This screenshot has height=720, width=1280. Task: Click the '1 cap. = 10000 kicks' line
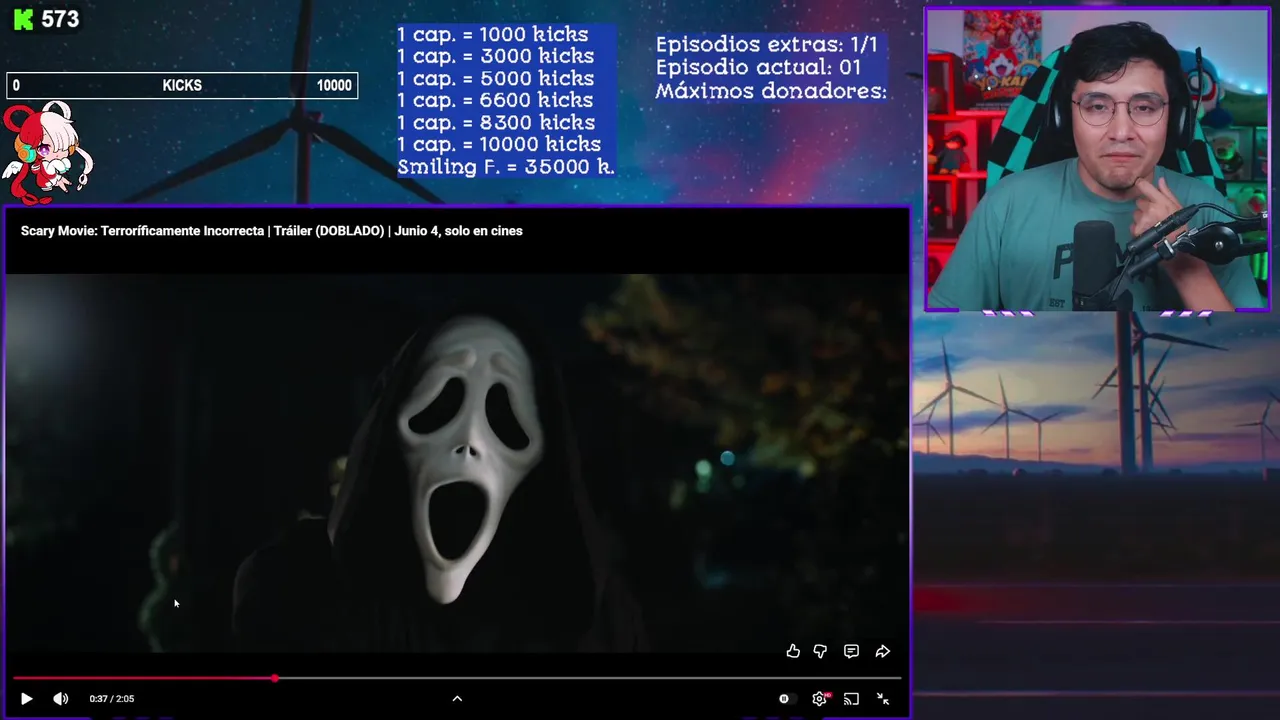click(x=499, y=145)
